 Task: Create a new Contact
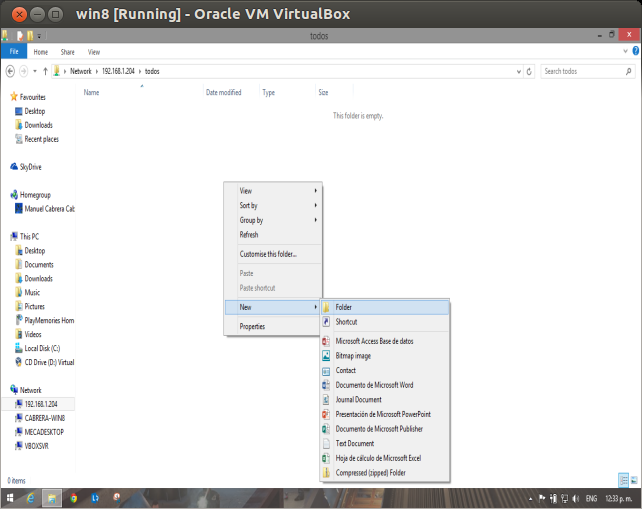[x=385, y=370]
